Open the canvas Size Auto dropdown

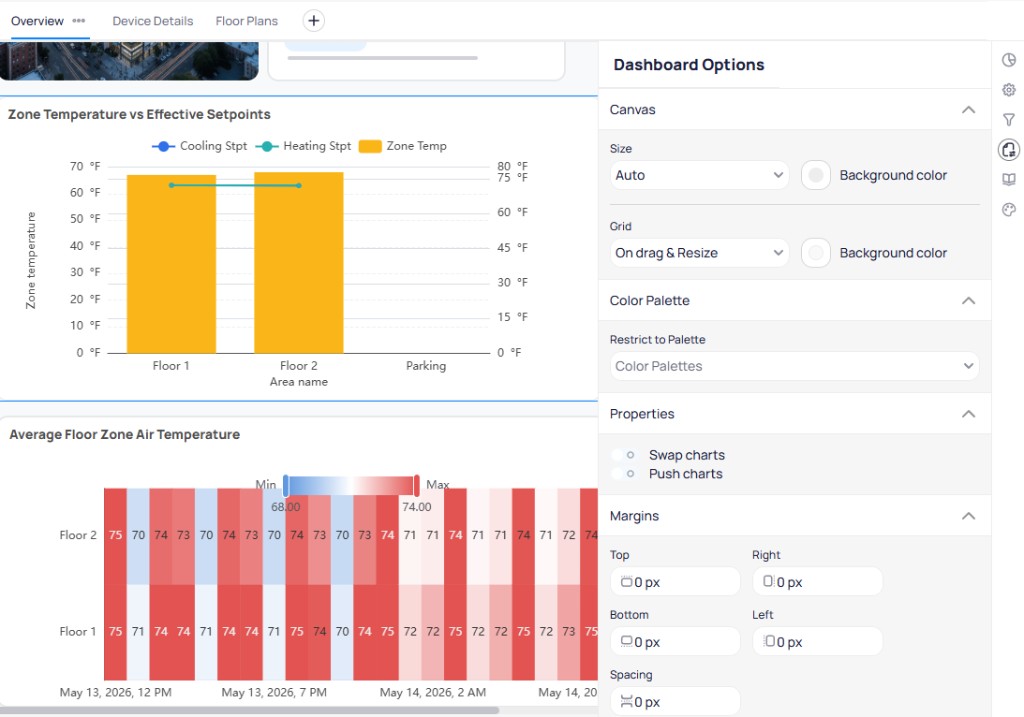pyautogui.click(x=699, y=175)
